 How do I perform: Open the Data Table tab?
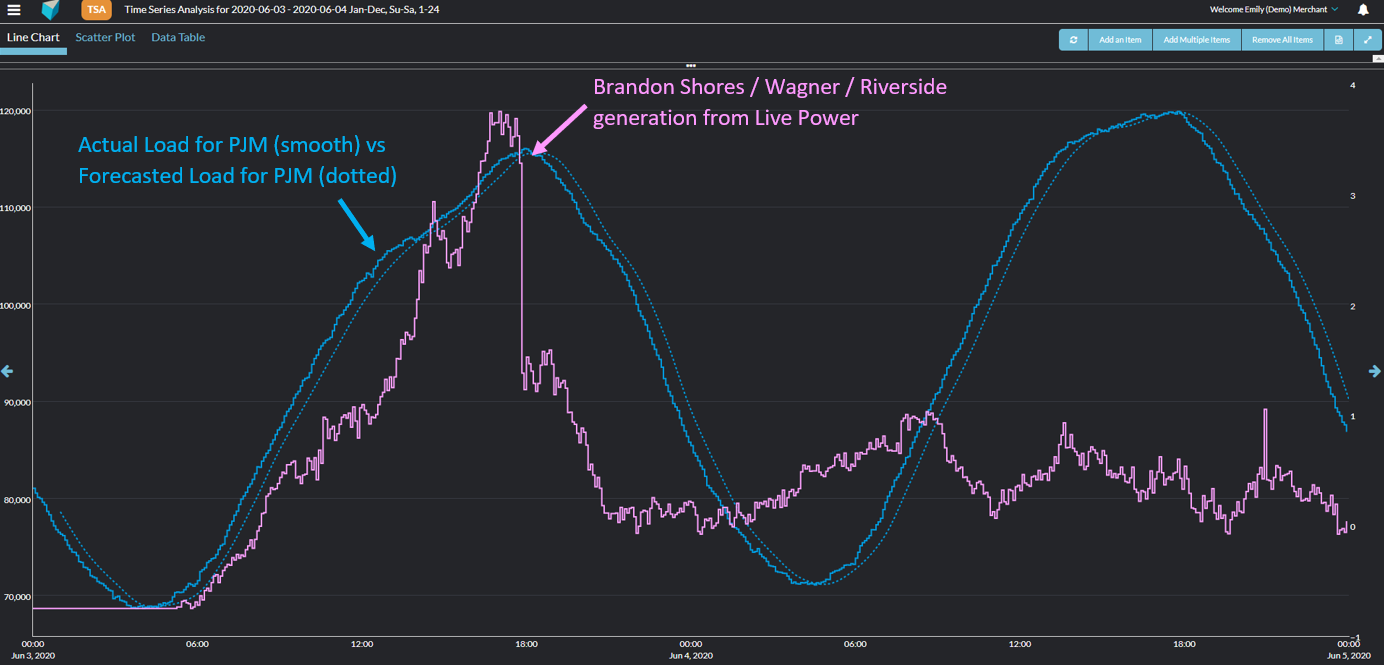[x=178, y=38]
